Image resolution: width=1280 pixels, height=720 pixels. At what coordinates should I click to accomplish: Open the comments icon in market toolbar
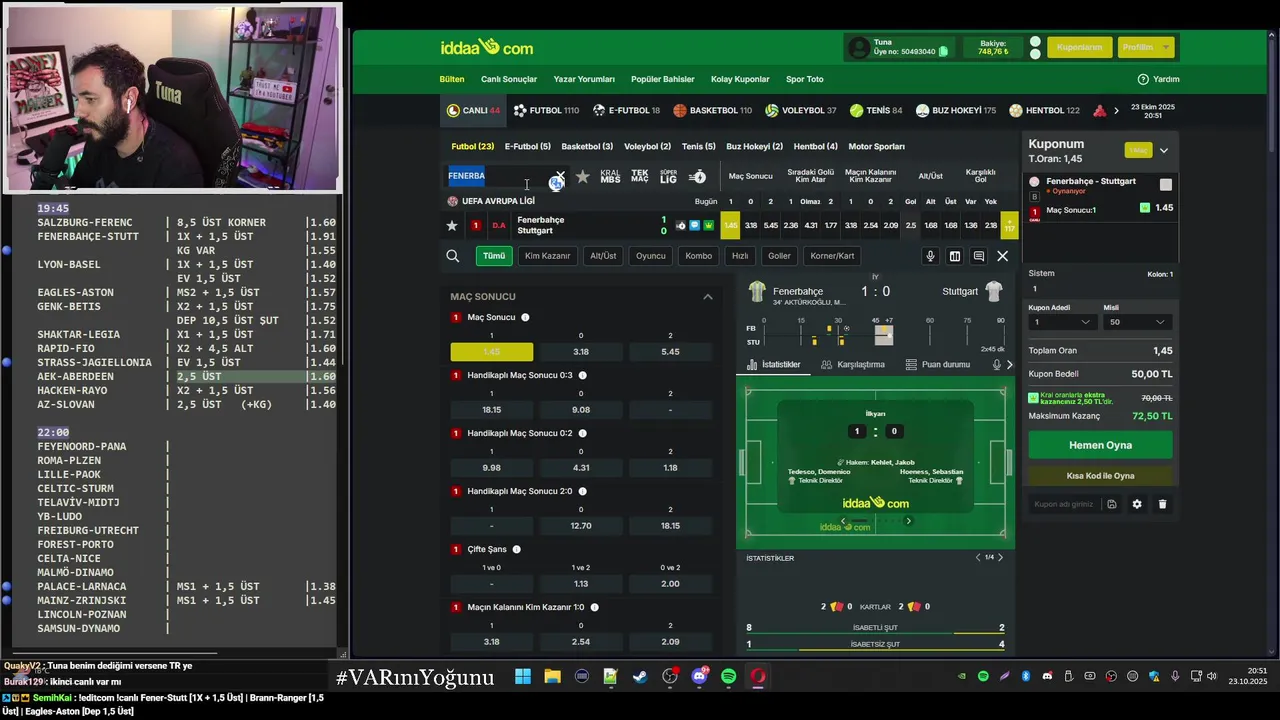[979, 256]
